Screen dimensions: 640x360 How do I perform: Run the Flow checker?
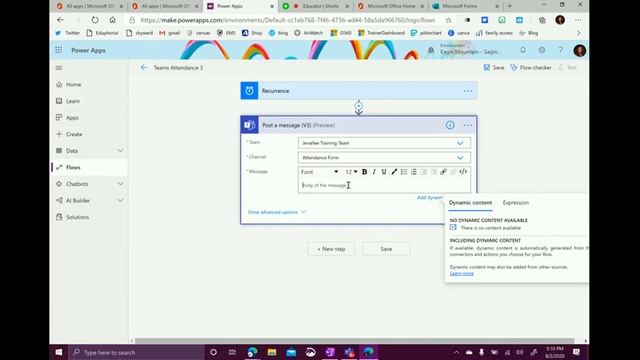(x=531, y=68)
